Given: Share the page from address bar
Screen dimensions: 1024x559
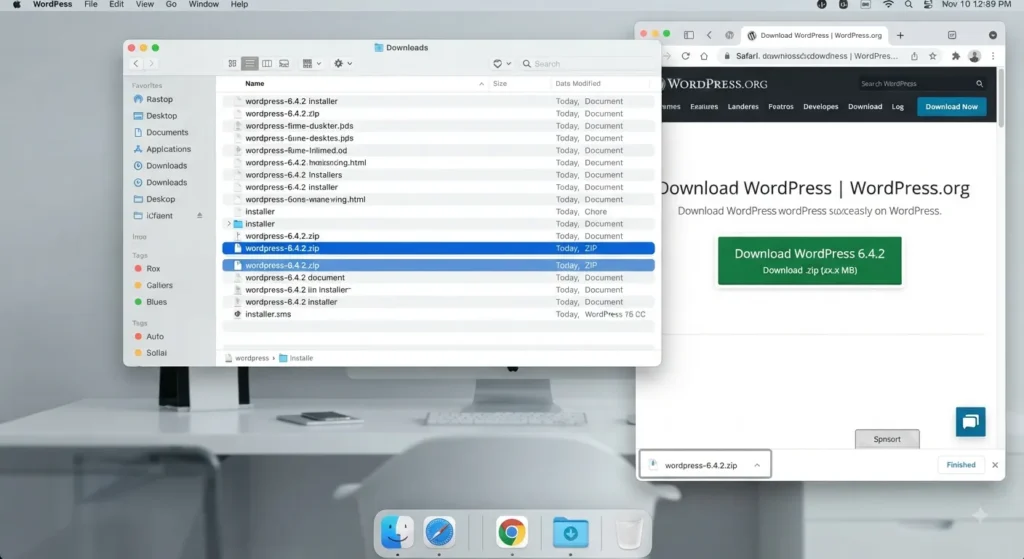Looking at the screenshot, I should coord(914,56).
